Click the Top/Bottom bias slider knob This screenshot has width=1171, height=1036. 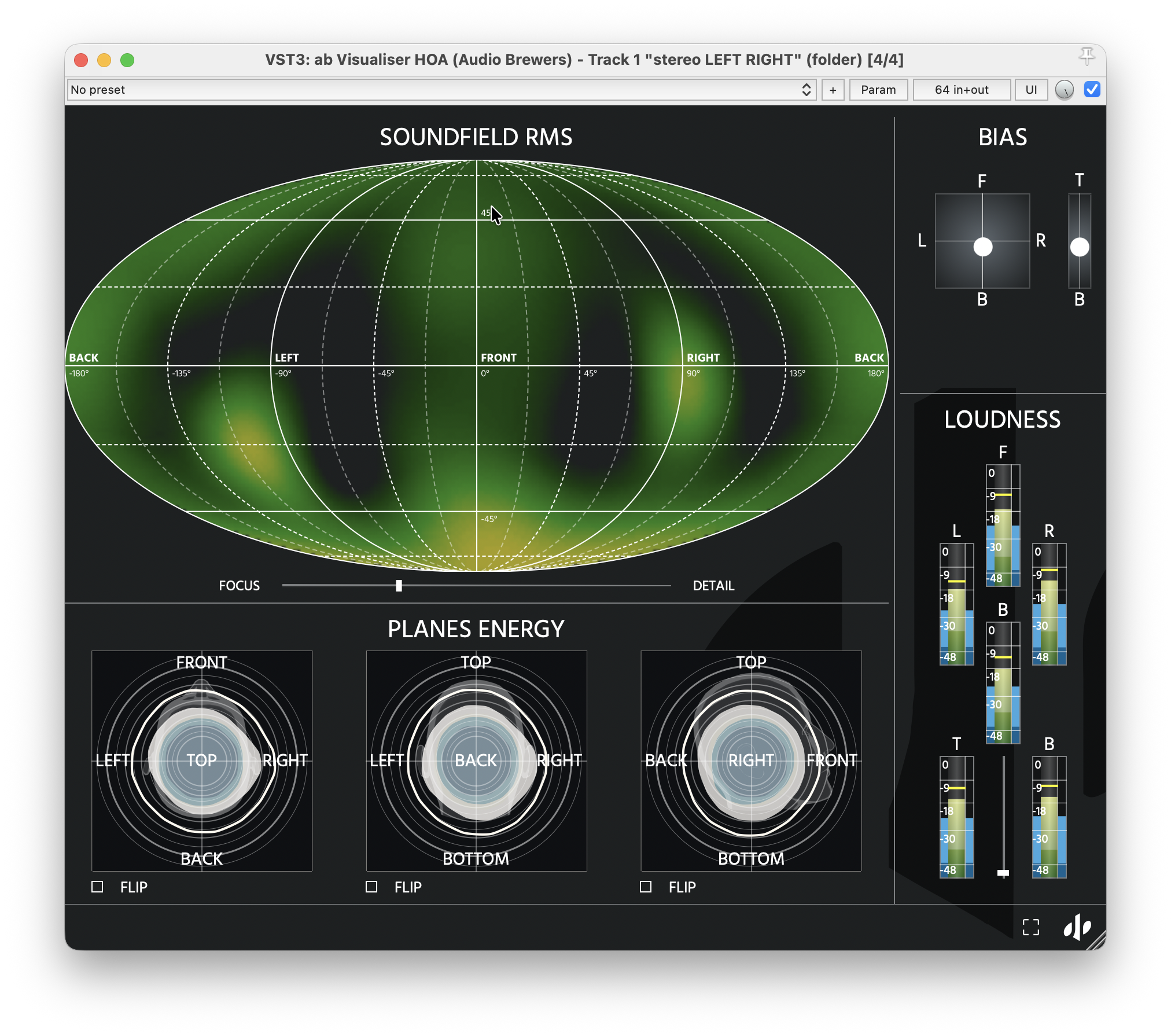1080,247
